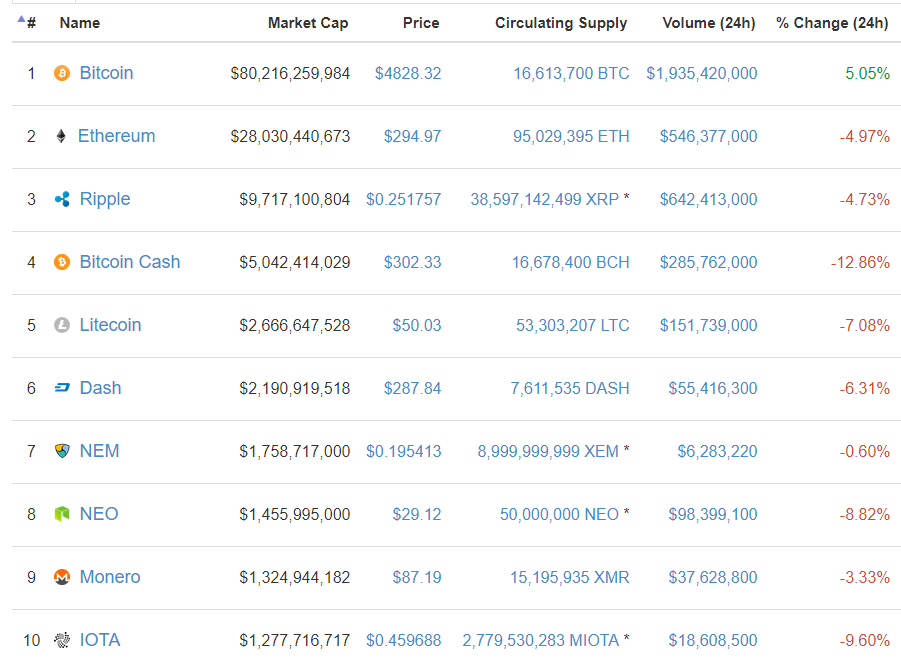Screen dimensions: 901x672
Task: Click the Bitcoin Cash logo icon
Action: pos(62,262)
